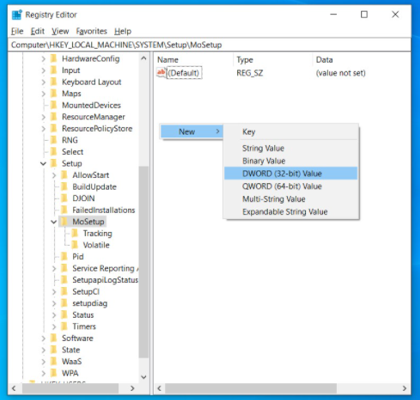Collapse the Setup key
The height and width of the screenshot is (400, 420).
[43, 164]
